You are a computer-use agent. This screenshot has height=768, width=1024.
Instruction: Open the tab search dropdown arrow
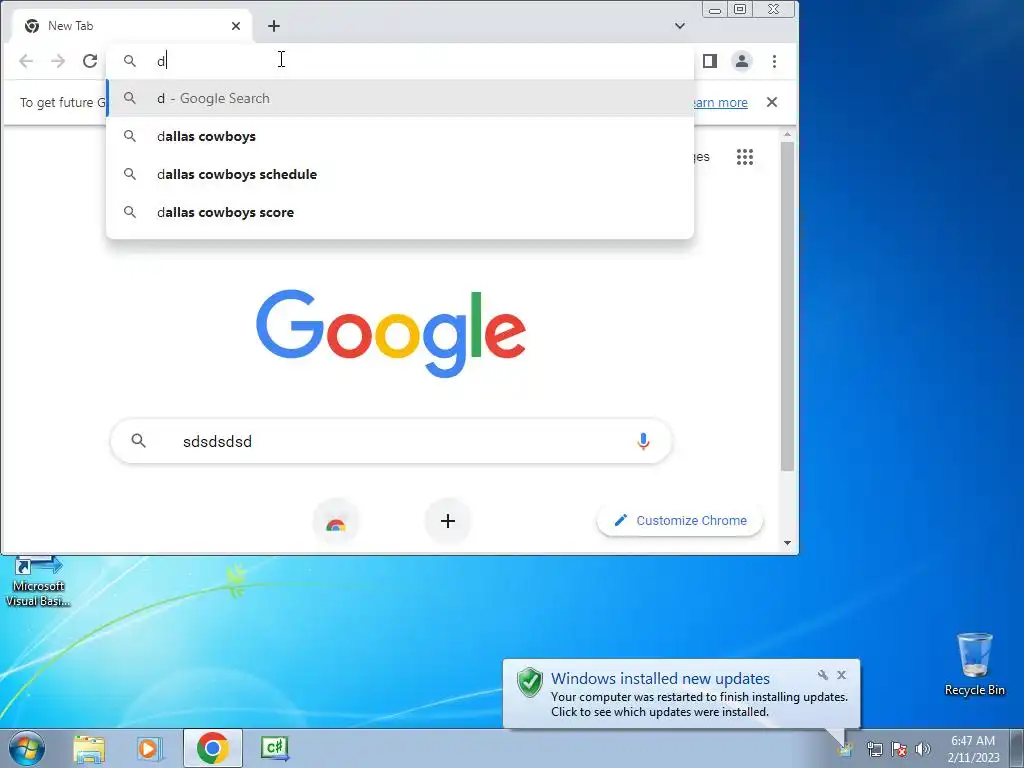pyautogui.click(x=680, y=25)
